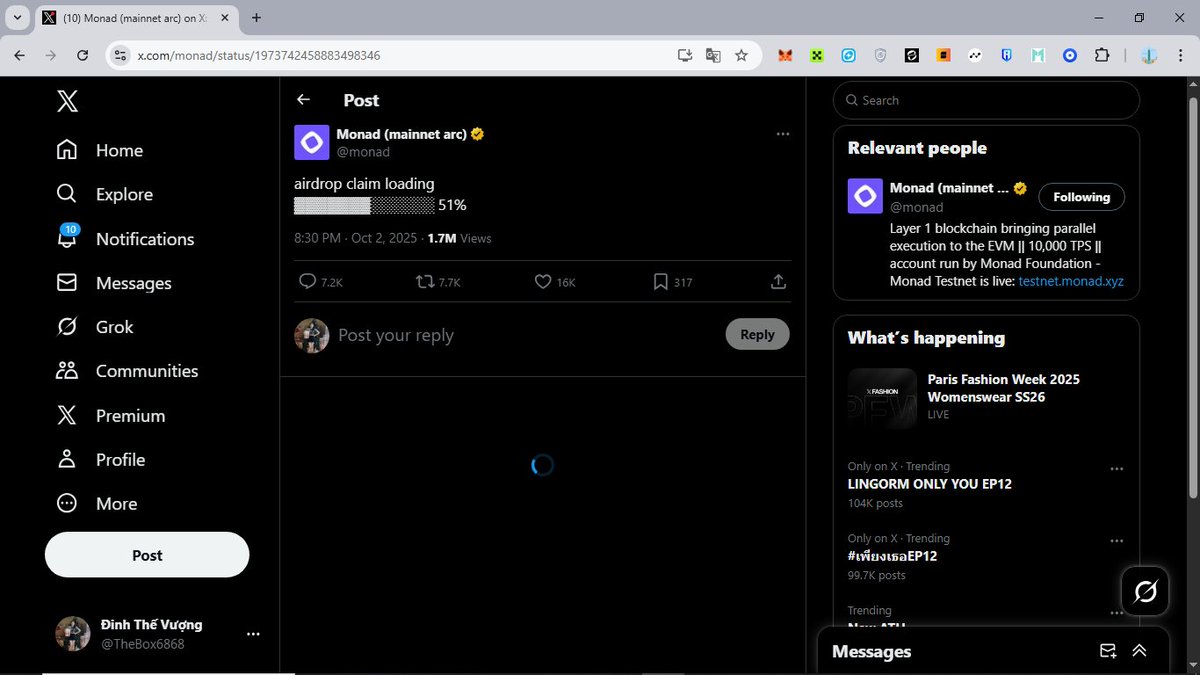Open the Extensions puzzle menu

click(x=1102, y=55)
